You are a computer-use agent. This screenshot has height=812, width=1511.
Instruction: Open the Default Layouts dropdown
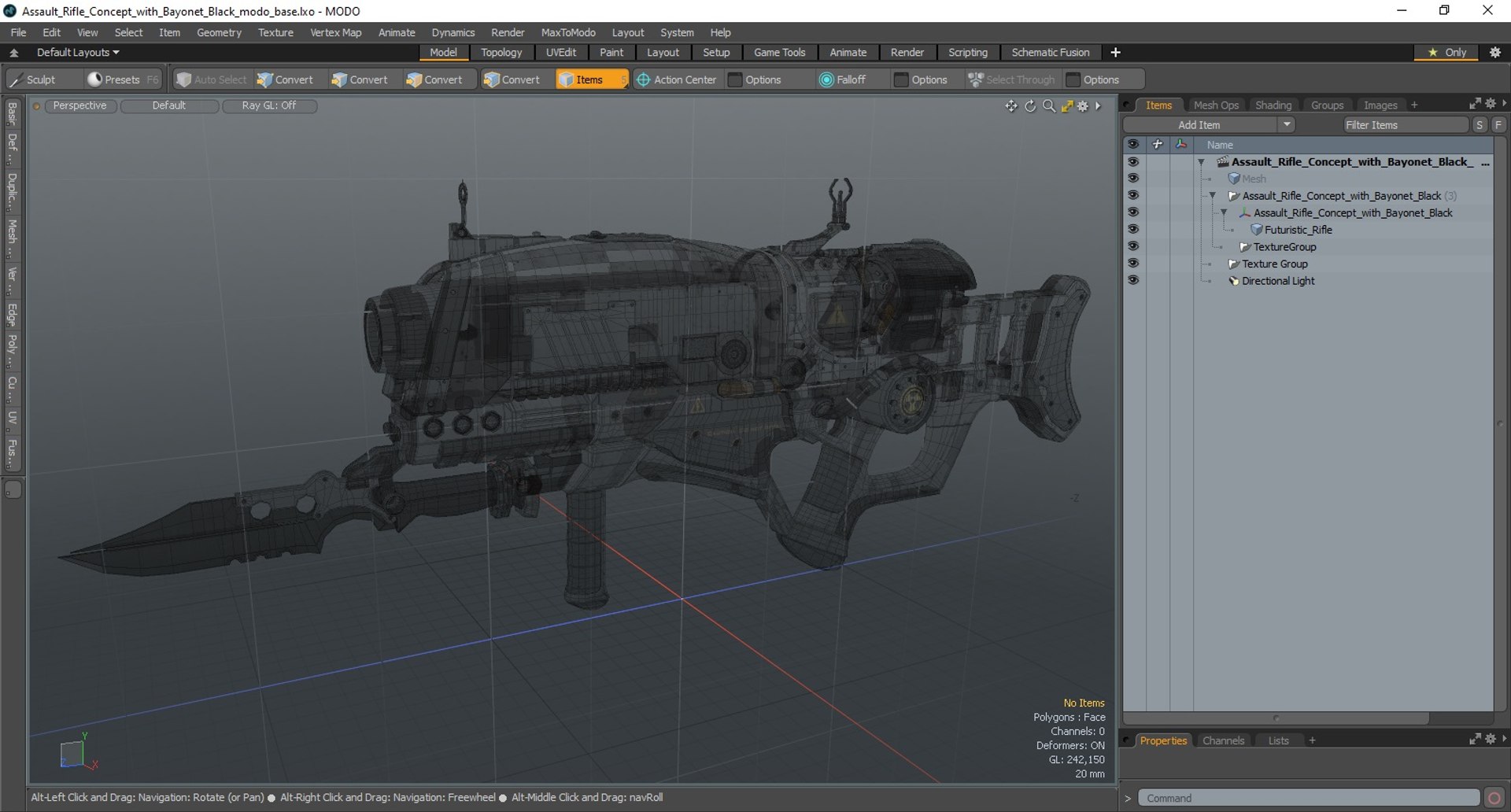pyautogui.click(x=78, y=53)
